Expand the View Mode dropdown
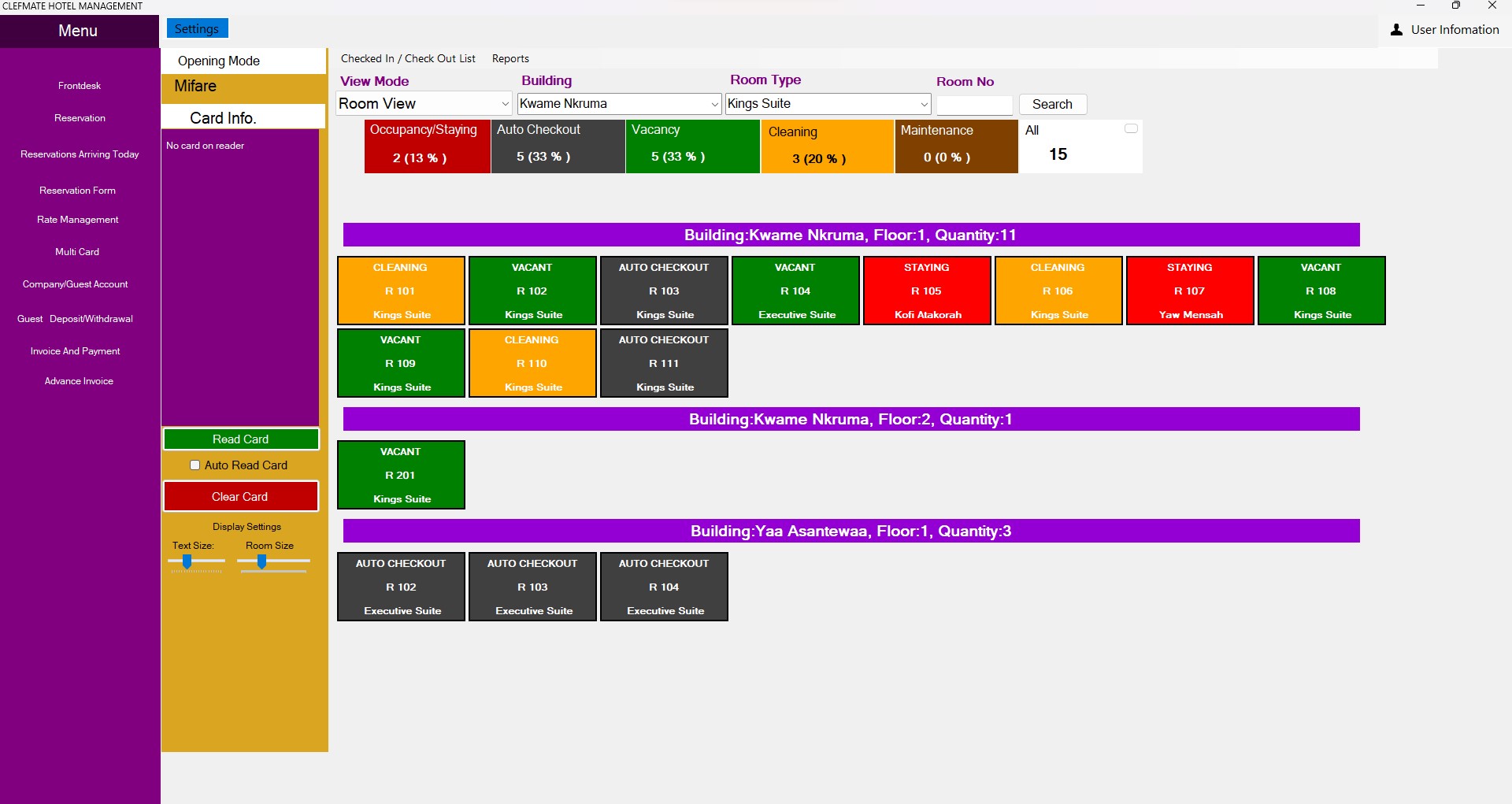 tap(504, 104)
